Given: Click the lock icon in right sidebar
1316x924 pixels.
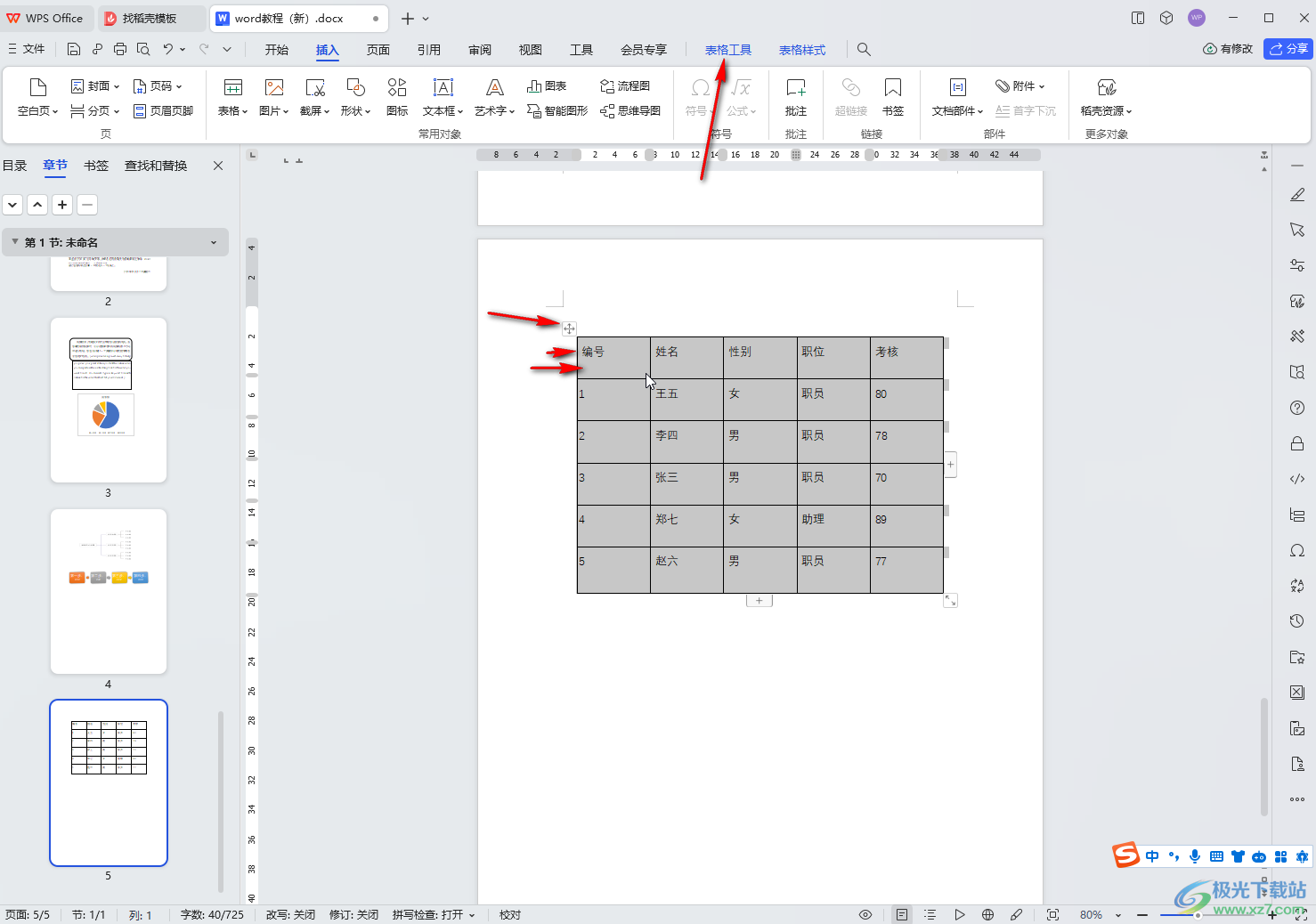Looking at the screenshot, I should 1297,443.
